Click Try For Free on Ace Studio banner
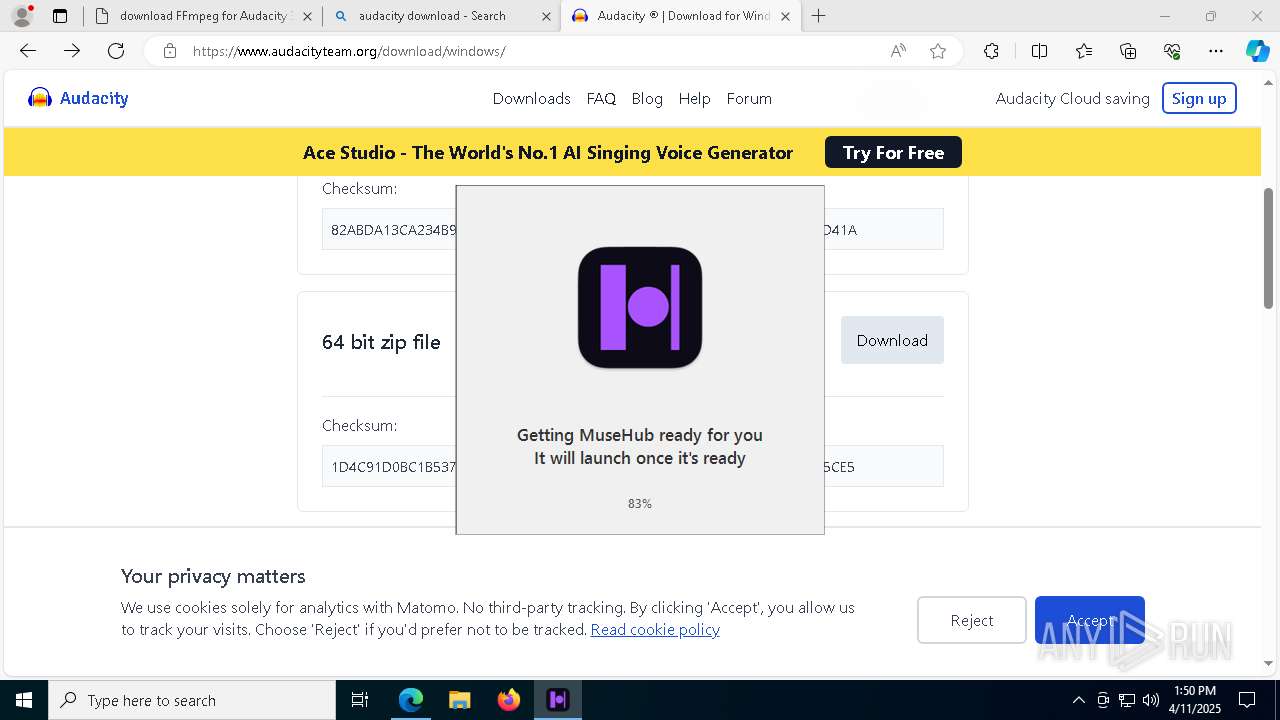The height and width of the screenshot is (720, 1280). point(893,152)
